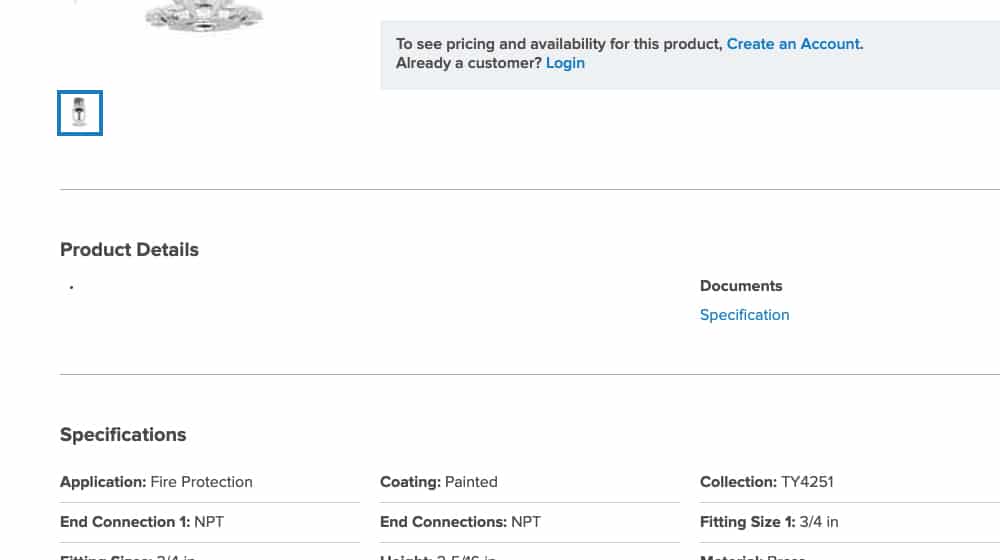Select the 'End Connection 1: NPT' spec
Screen dimensions: 1000x560
coord(142,522)
